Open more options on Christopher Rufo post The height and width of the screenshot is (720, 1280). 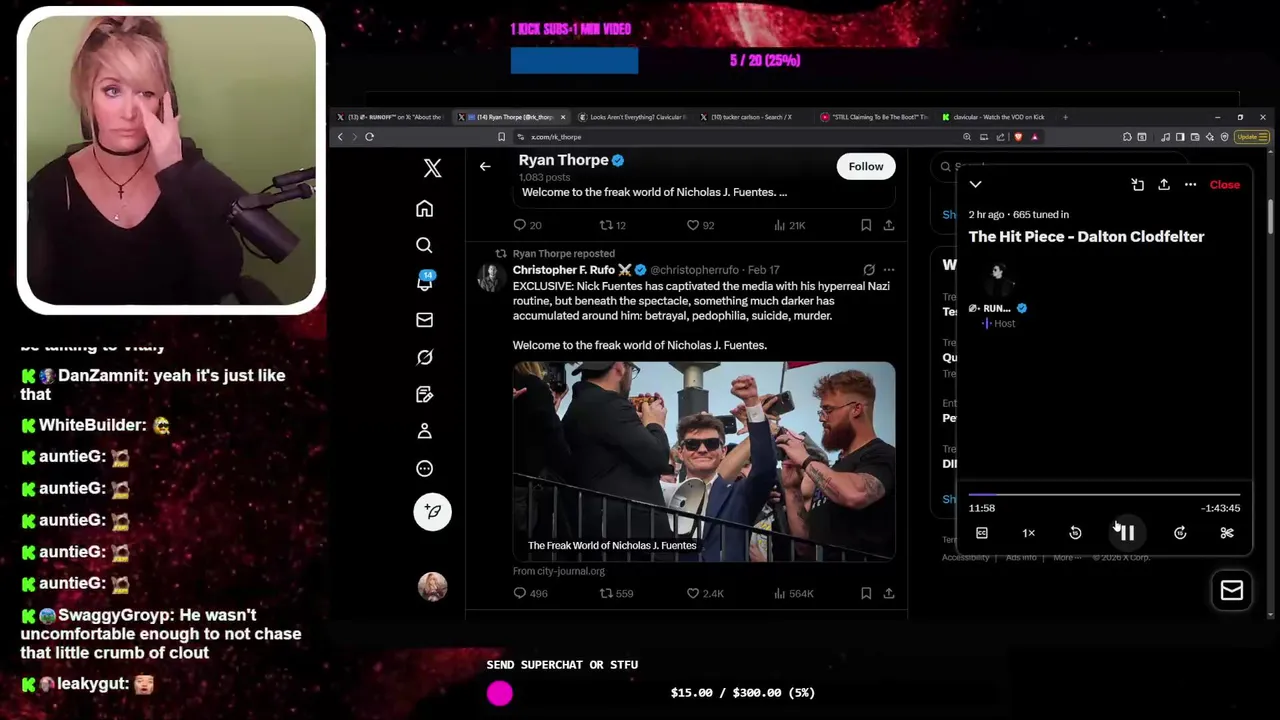888,270
